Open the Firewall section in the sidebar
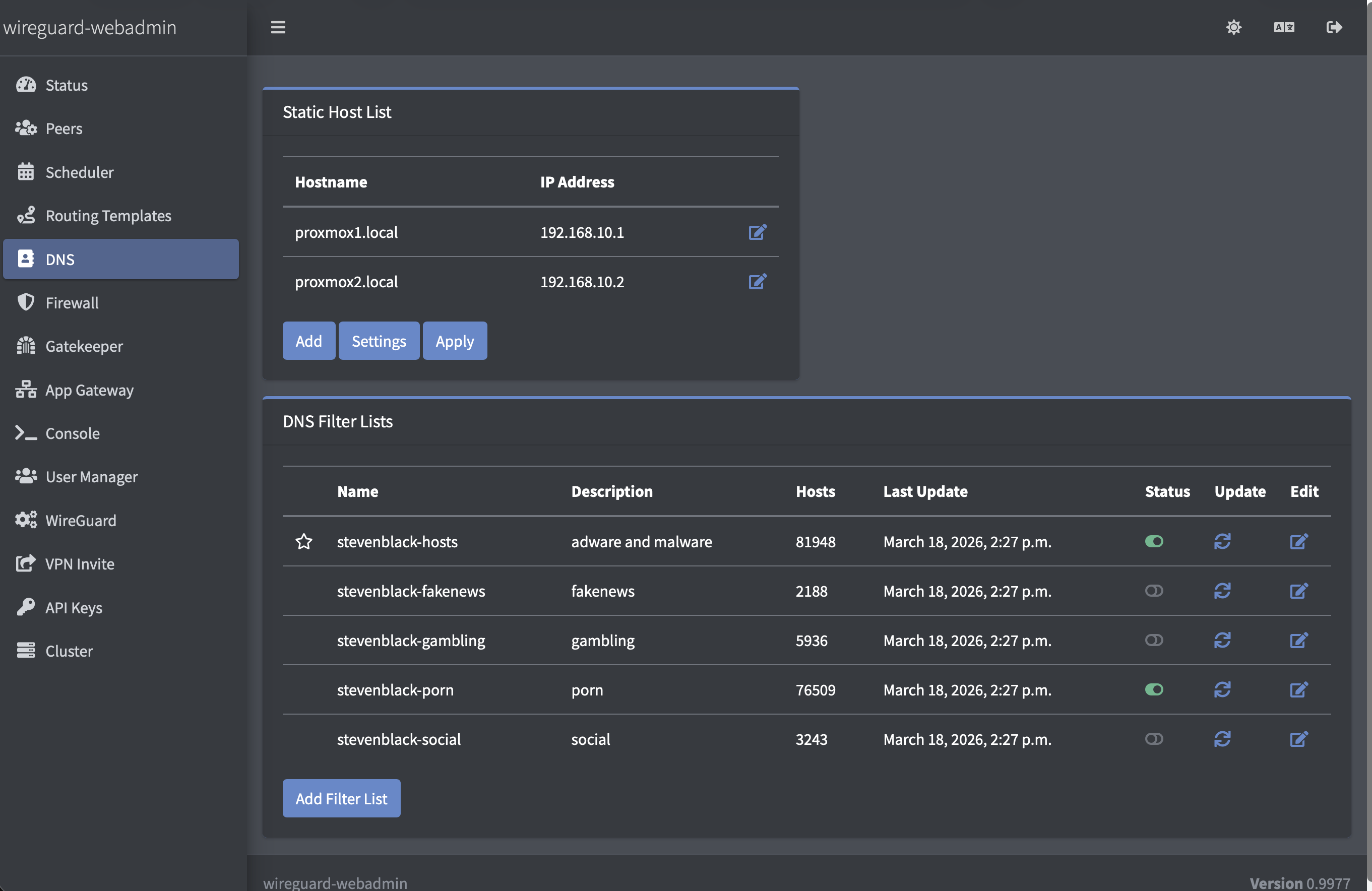This screenshot has width=1372, height=891. click(x=72, y=302)
